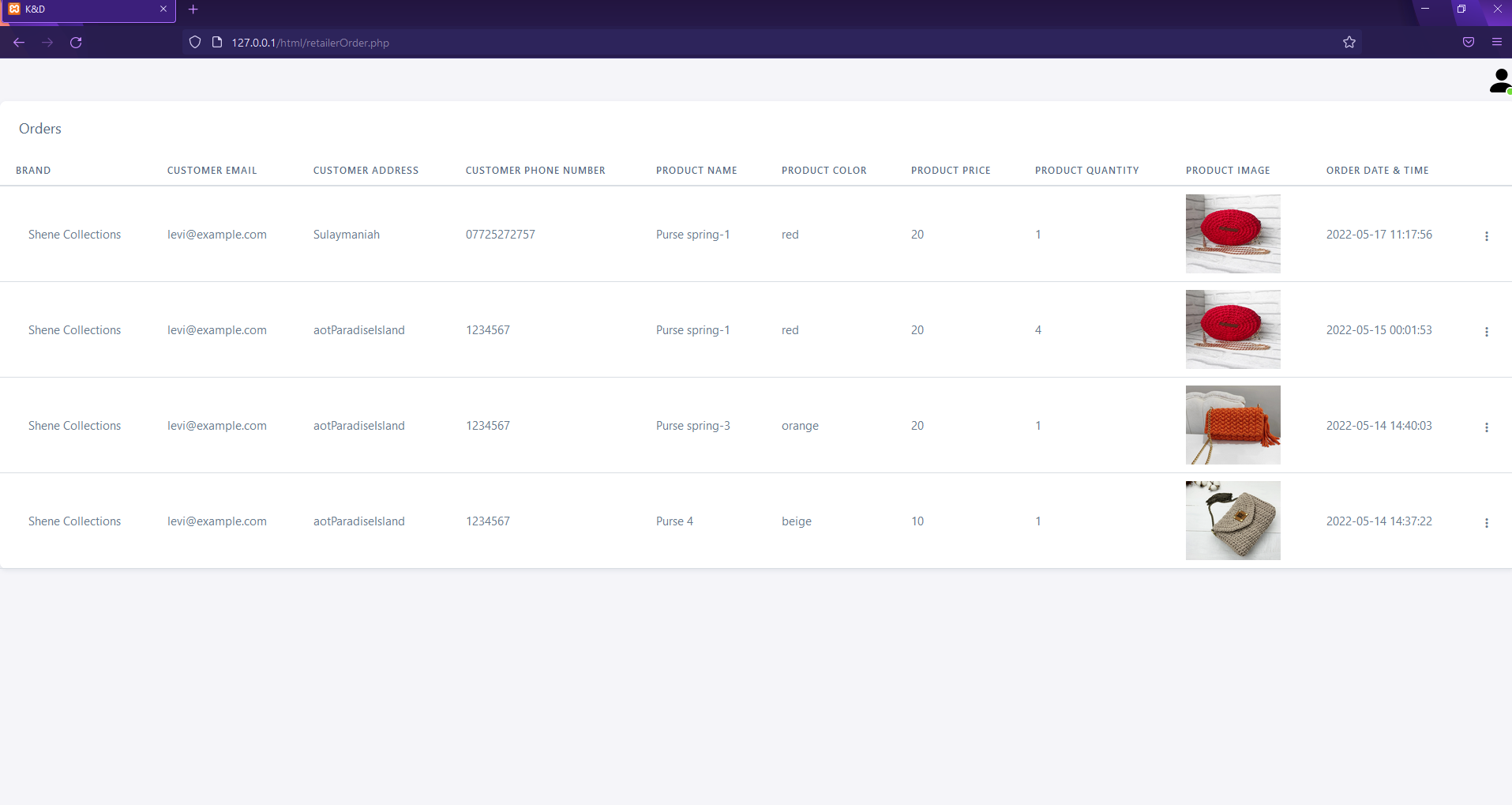The width and height of the screenshot is (1512, 805).
Task: Click the PRODUCT IMAGE column header
Action: [x=1228, y=171]
